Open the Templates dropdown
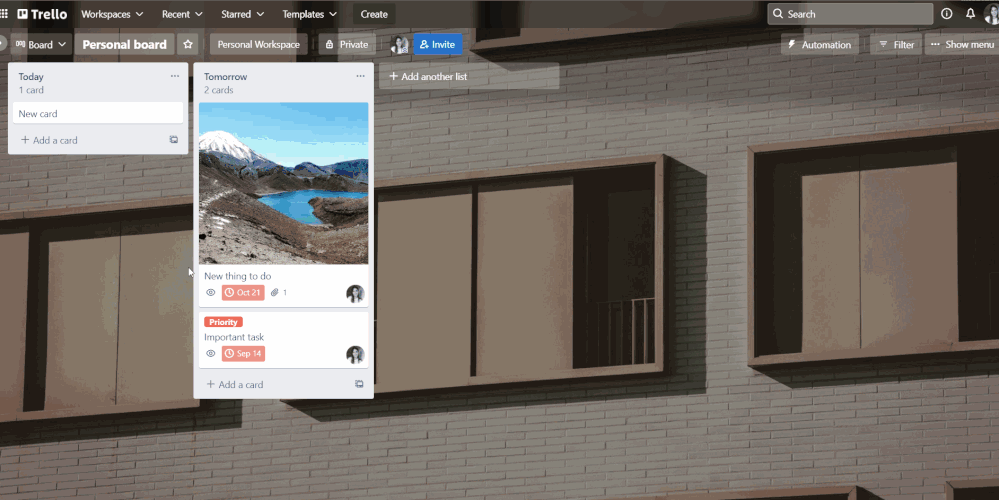 click(310, 14)
